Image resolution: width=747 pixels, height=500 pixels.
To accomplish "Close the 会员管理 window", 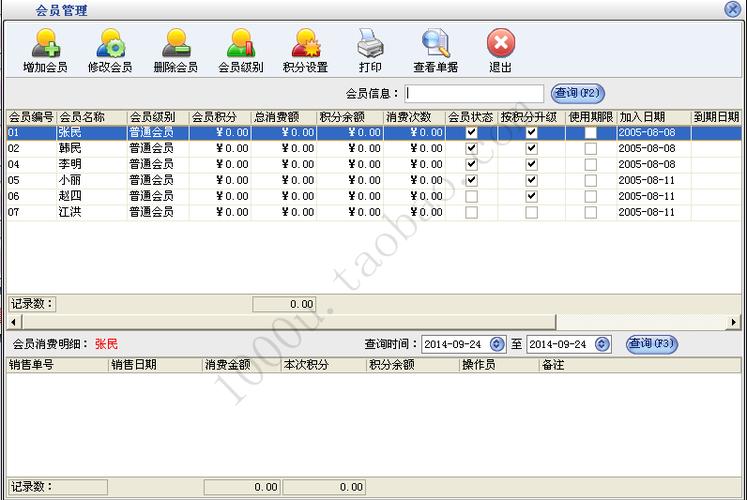I will 732,9.
